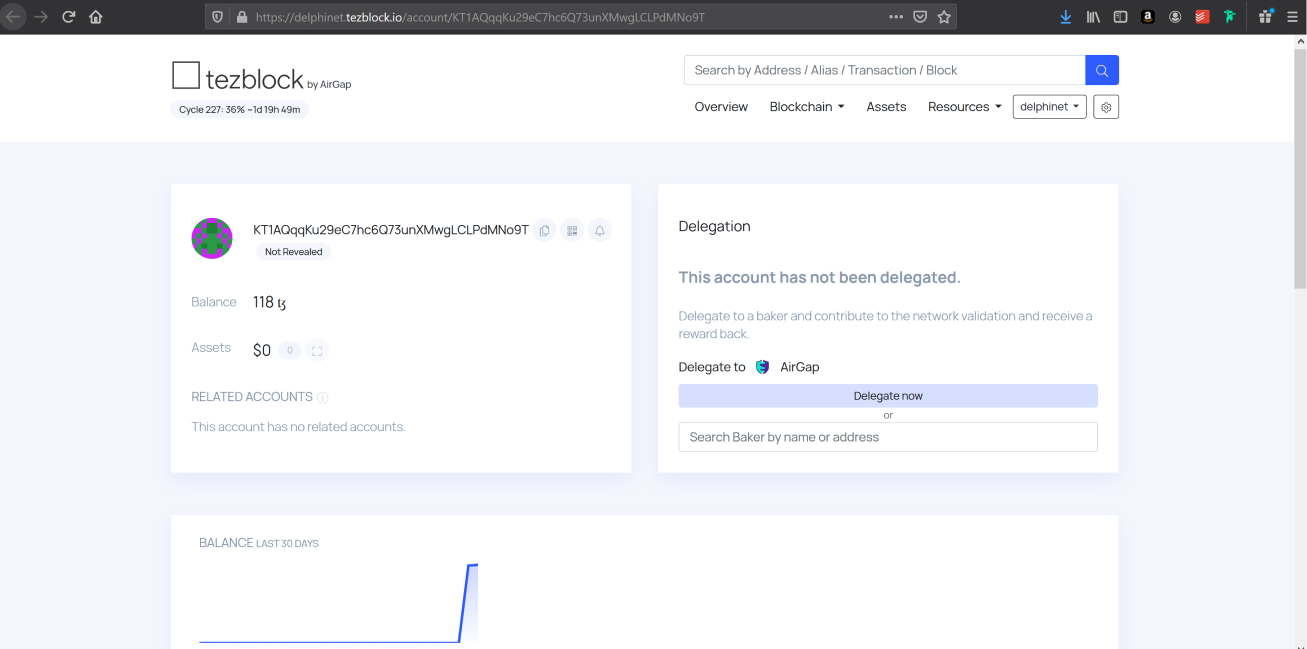The image size is (1307, 649).
Task: Focus the Search Baker input field
Action: pyautogui.click(x=888, y=437)
